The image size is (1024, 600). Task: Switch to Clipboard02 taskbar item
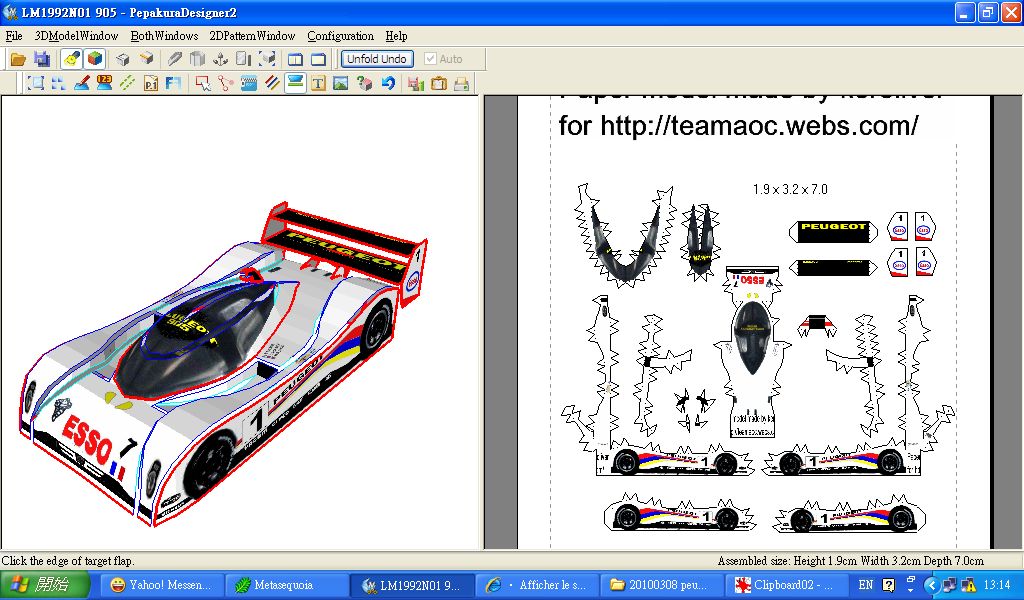pos(786,585)
